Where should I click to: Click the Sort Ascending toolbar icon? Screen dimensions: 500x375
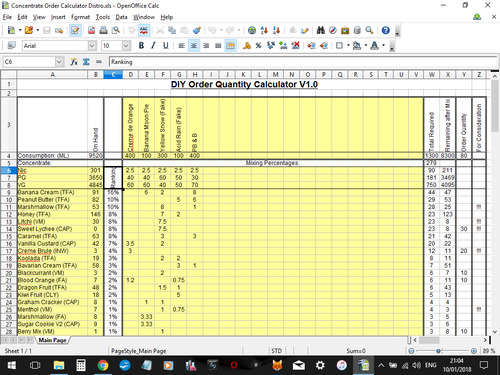tap(264, 30)
